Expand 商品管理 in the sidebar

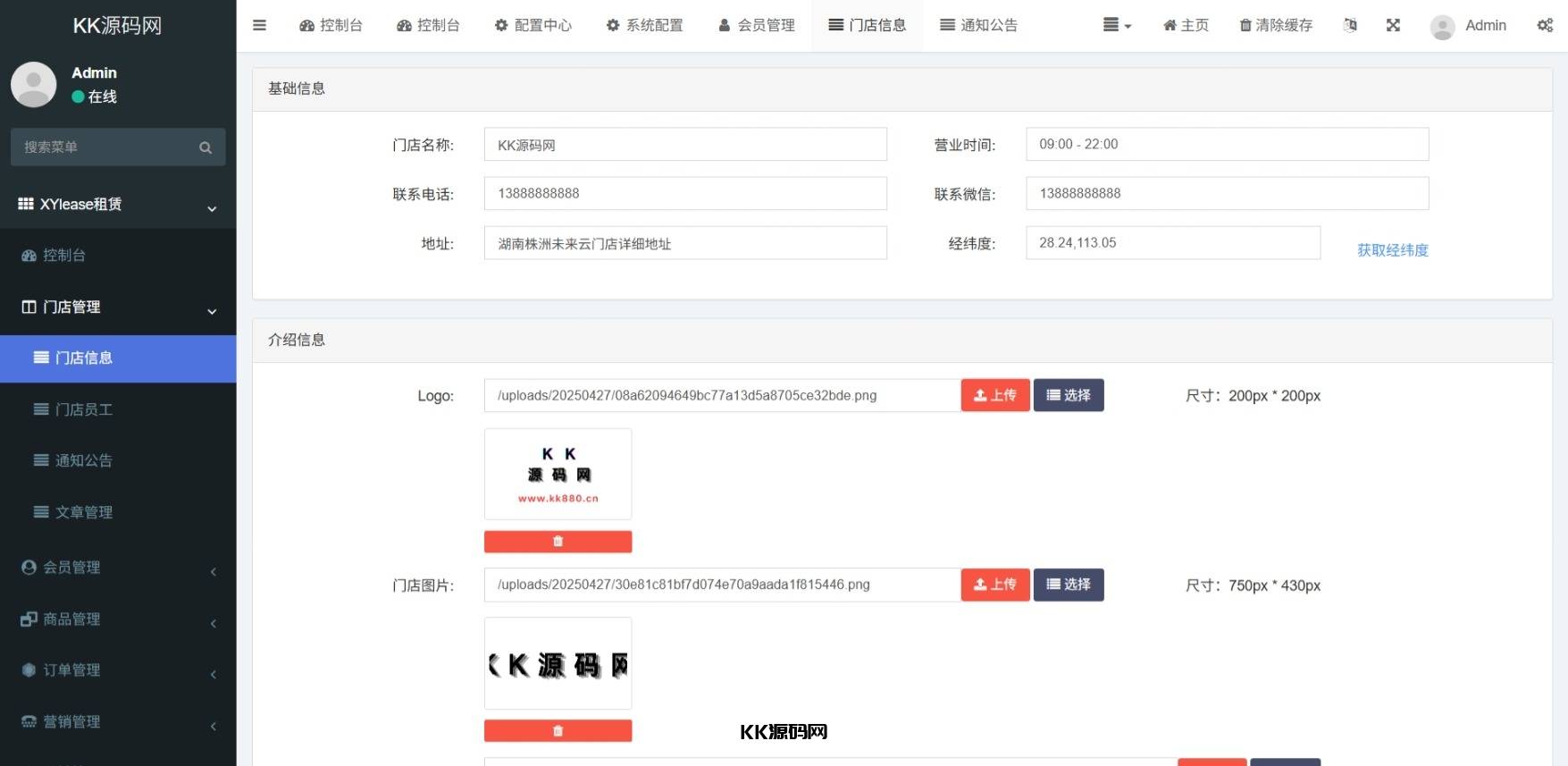(x=118, y=619)
